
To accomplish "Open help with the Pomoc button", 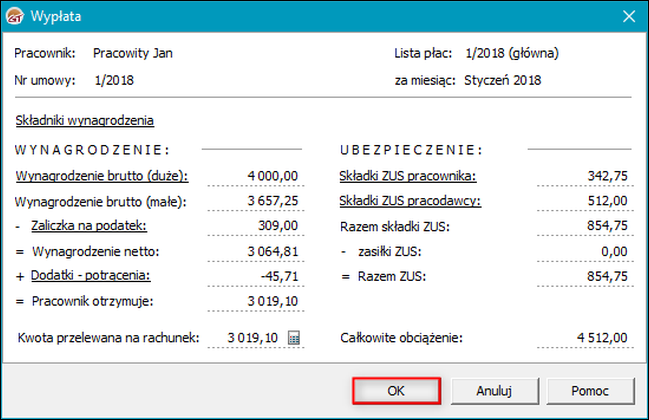I will pyautogui.click(x=587, y=391).
